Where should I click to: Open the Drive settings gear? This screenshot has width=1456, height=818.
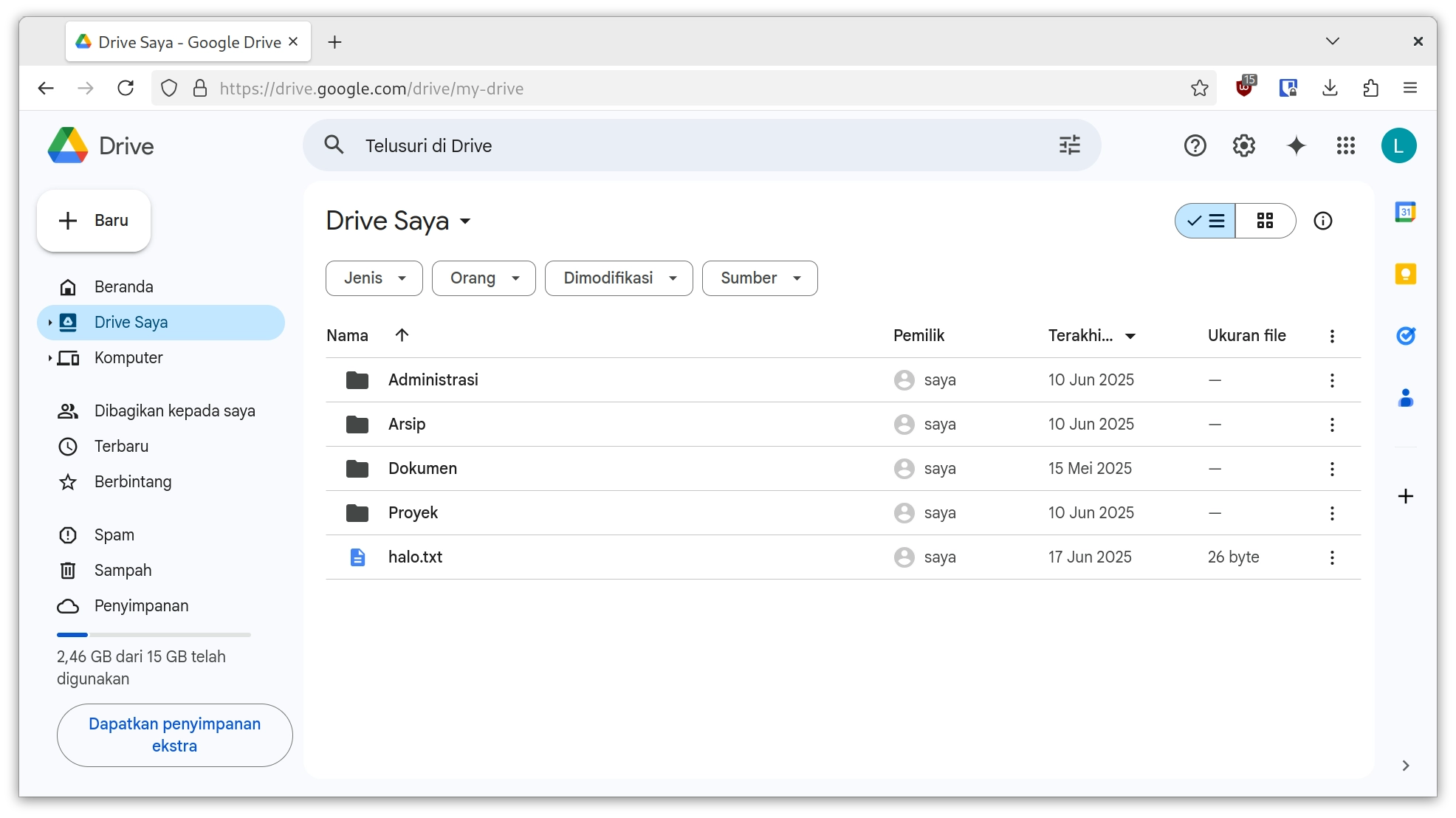(x=1244, y=145)
